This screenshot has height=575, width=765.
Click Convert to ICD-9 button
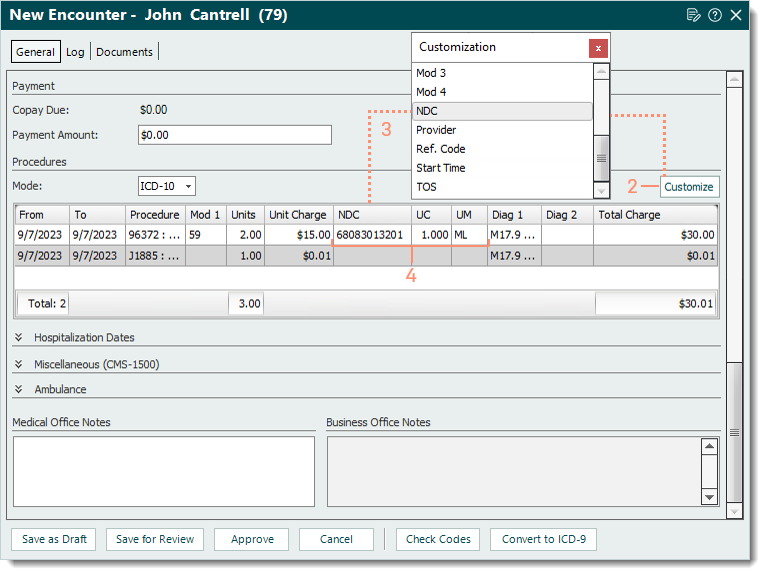point(544,539)
